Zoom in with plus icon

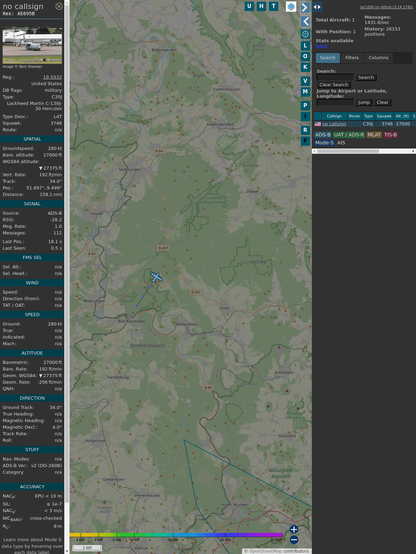294,529
